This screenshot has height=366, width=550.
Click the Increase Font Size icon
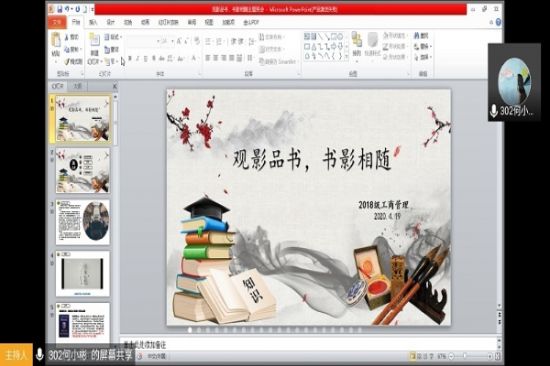(179, 41)
